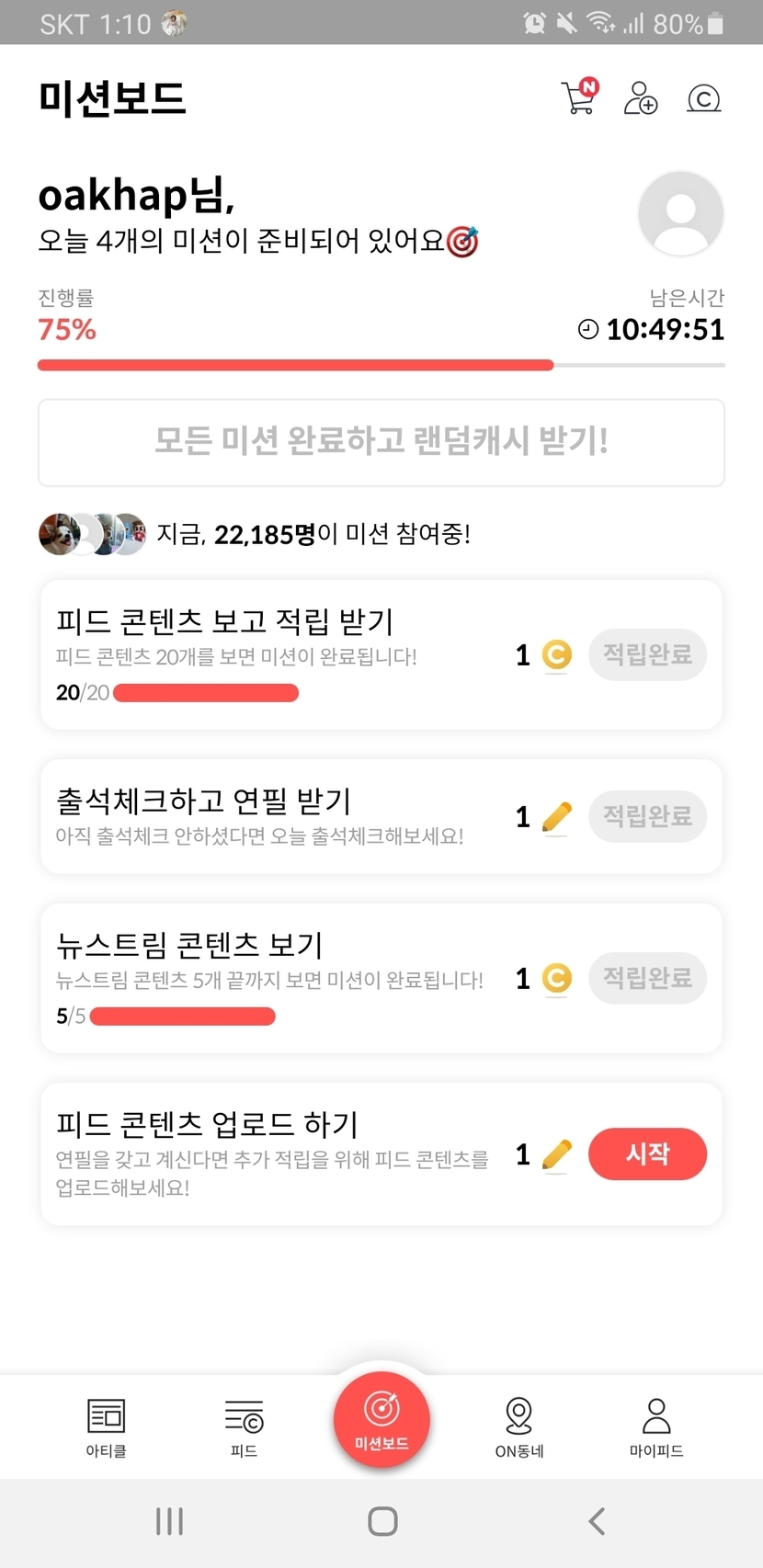Screen dimensions: 763x1568
Task: Open the cash coin icon in header
Action: click(x=703, y=98)
